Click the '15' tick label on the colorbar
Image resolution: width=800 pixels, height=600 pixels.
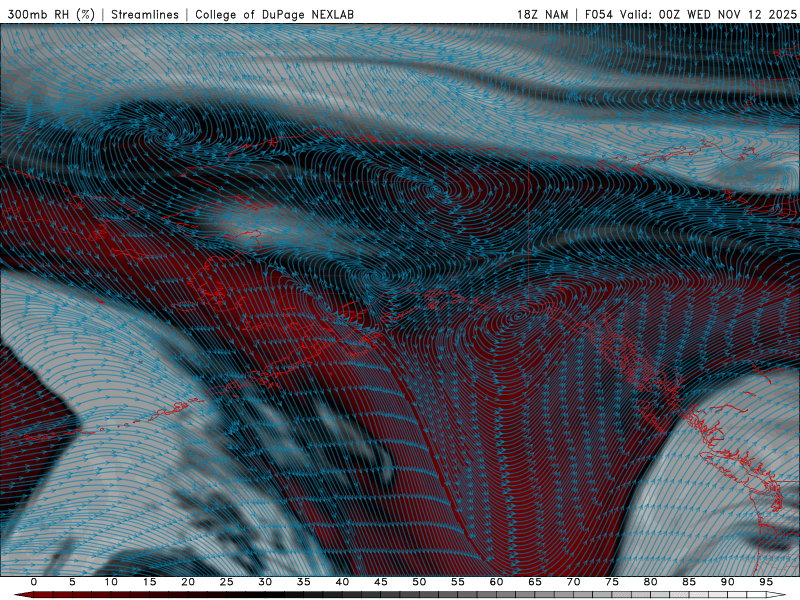149,582
